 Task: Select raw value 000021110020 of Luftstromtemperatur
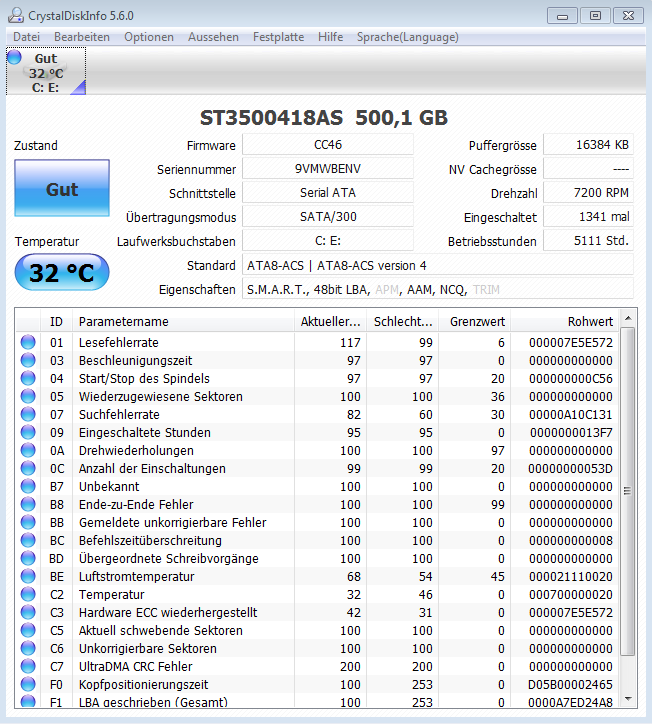tap(571, 577)
